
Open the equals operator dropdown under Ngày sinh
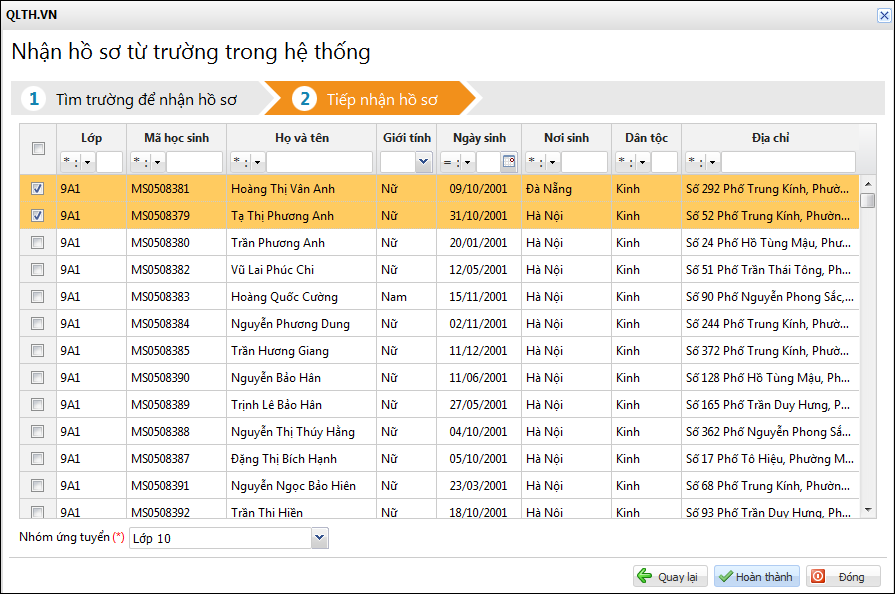[x=457, y=162]
